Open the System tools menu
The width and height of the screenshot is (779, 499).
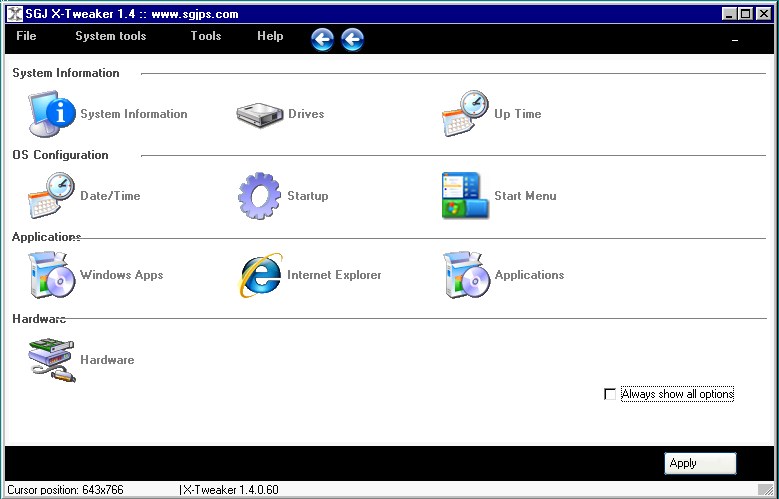111,36
